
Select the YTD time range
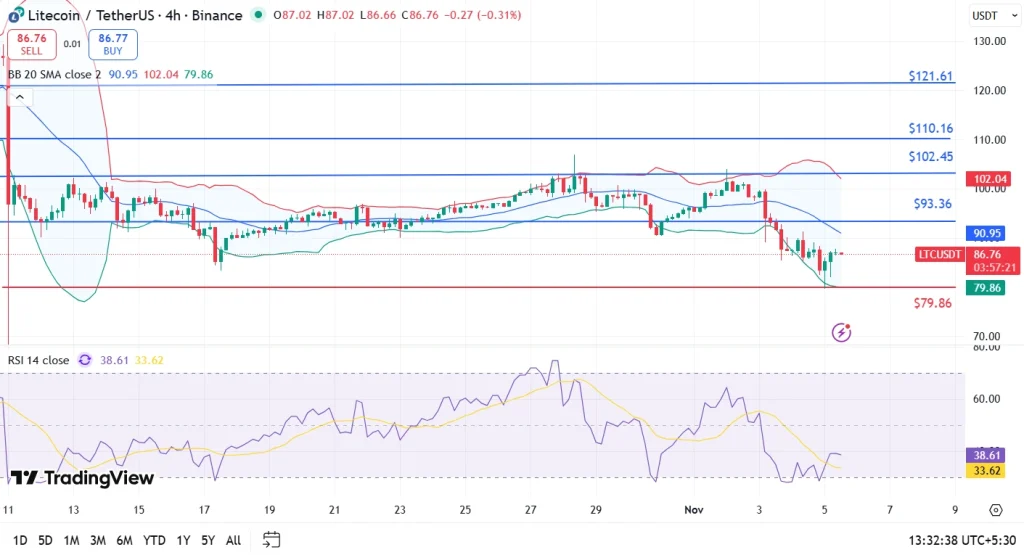tap(154, 540)
